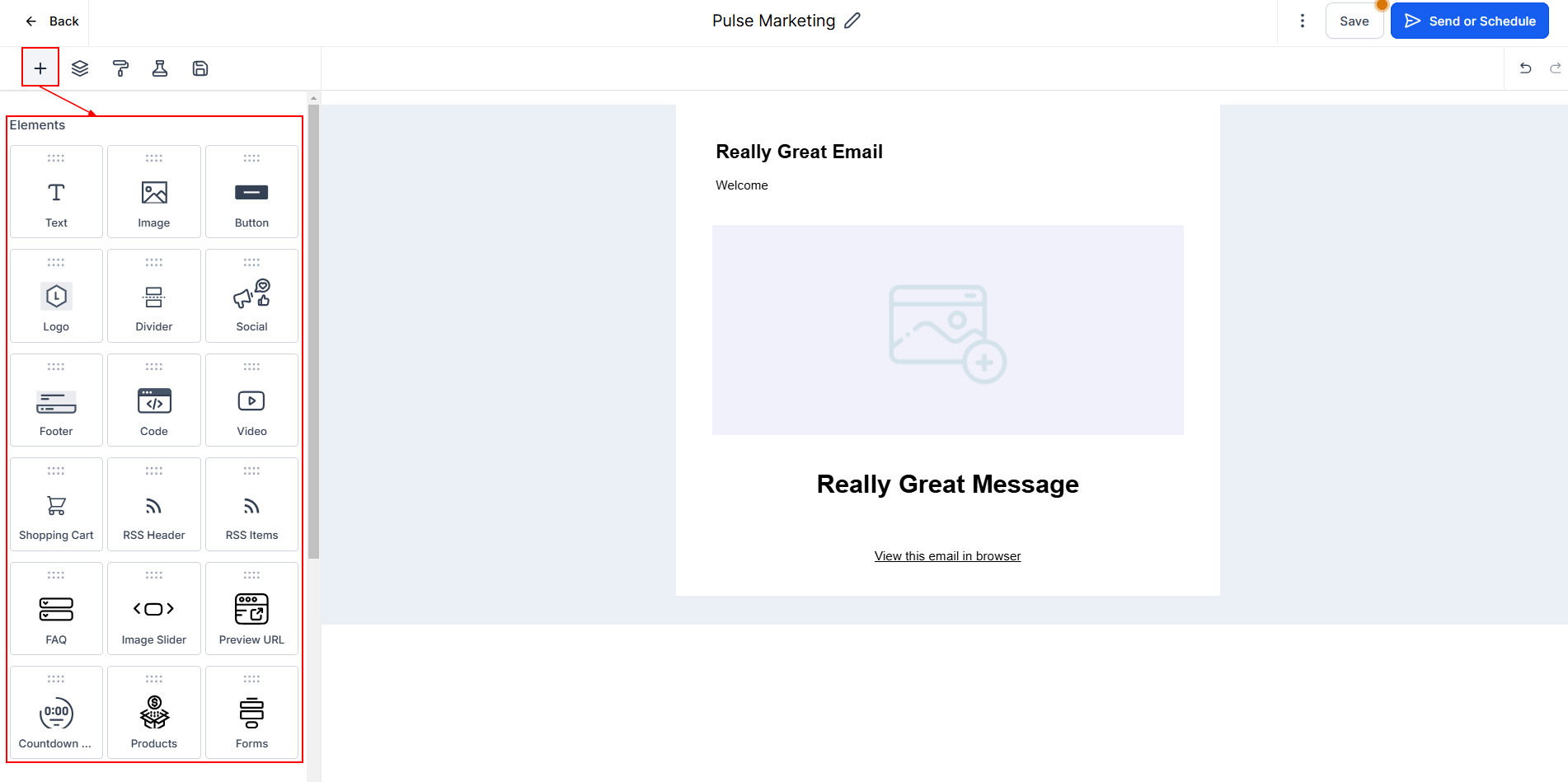Redo the last change
This screenshot has width=1568, height=782.
click(x=1556, y=68)
